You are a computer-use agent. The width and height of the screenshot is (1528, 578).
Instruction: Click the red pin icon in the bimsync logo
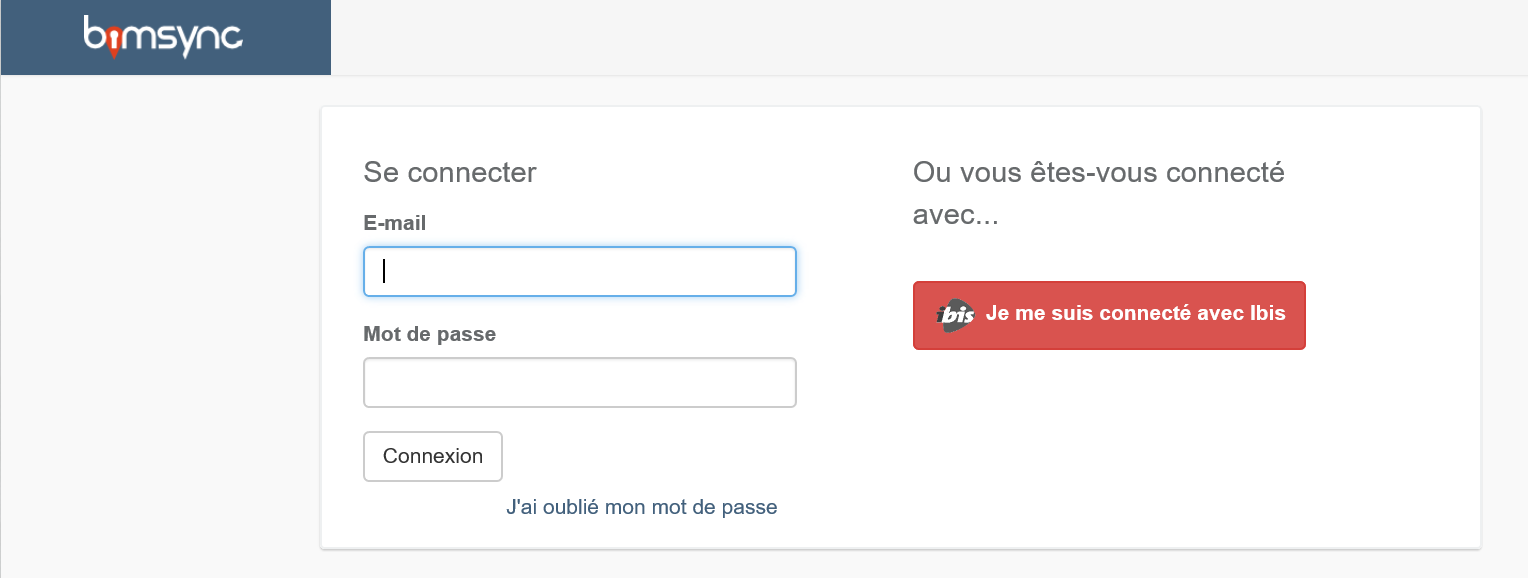(114, 42)
